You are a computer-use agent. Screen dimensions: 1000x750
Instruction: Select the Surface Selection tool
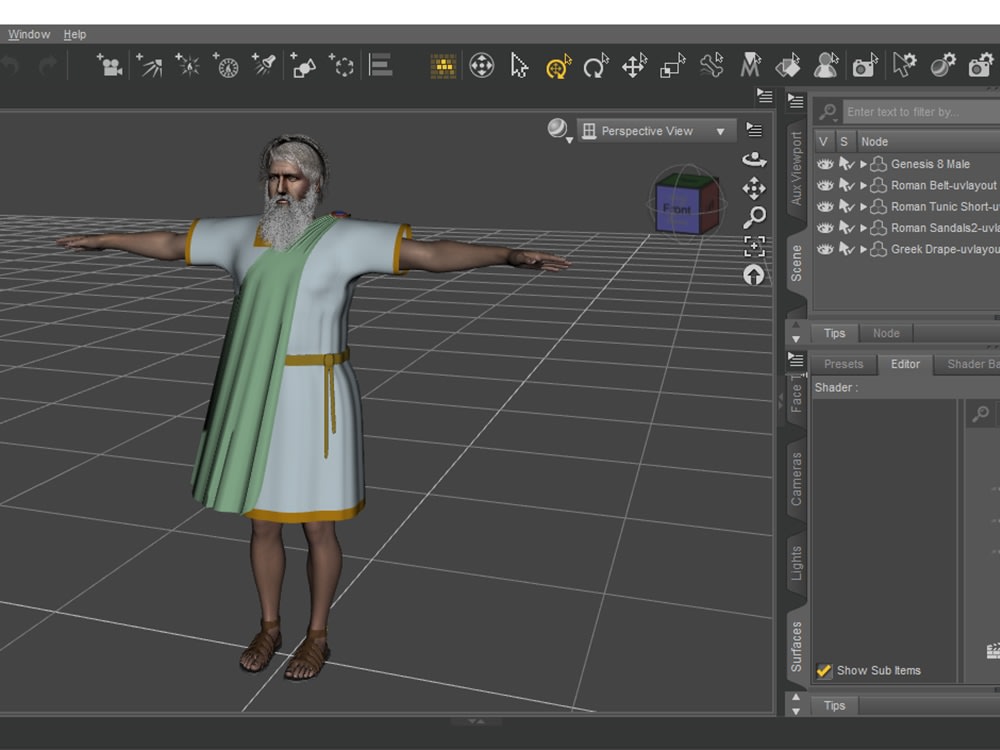(788, 66)
